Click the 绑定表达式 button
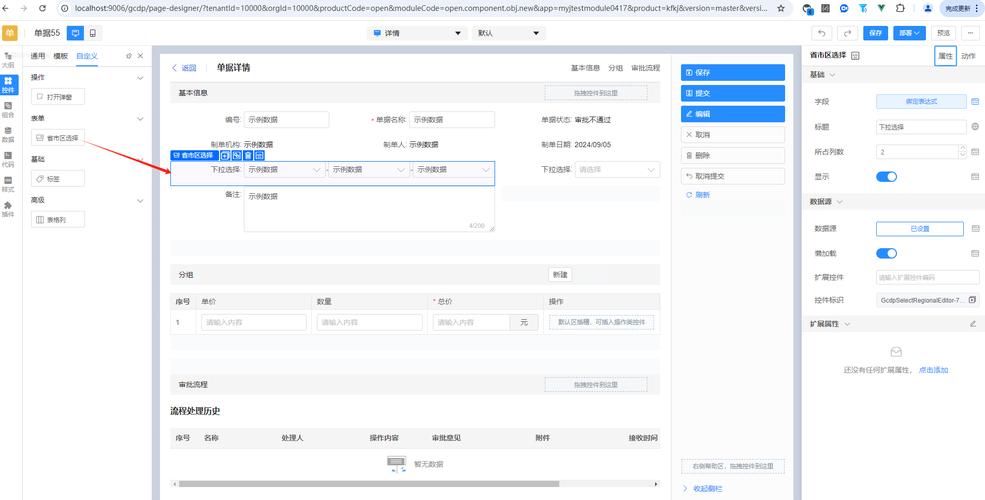 pyautogui.click(x=920, y=101)
